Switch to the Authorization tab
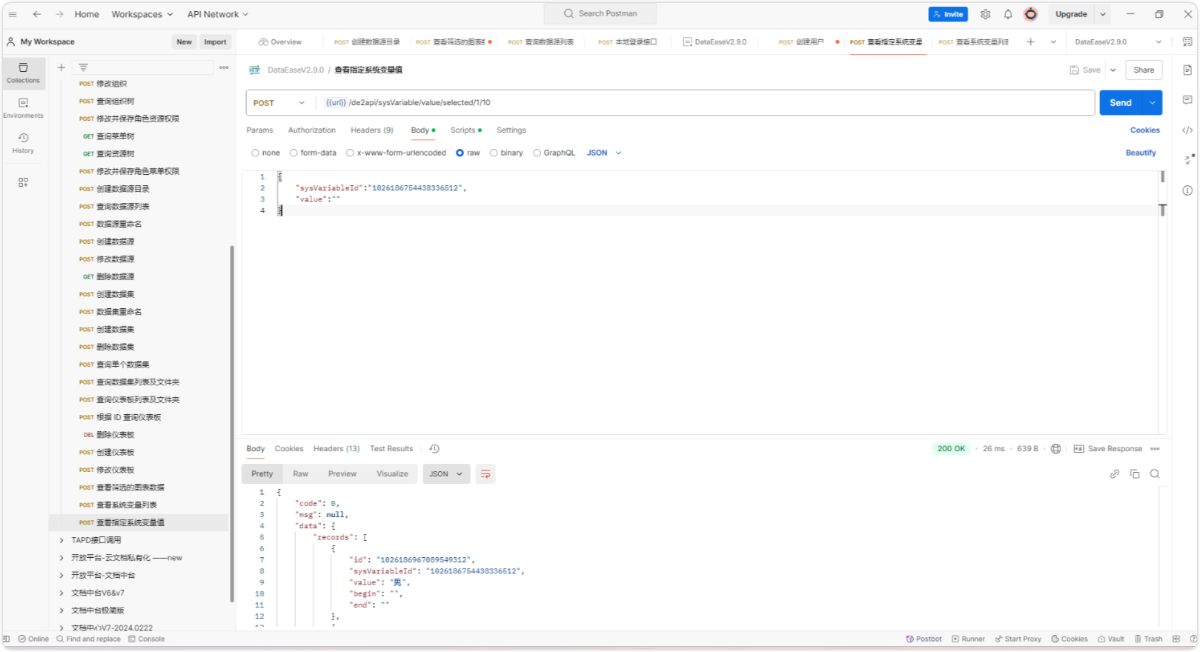 click(x=312, y=130)
